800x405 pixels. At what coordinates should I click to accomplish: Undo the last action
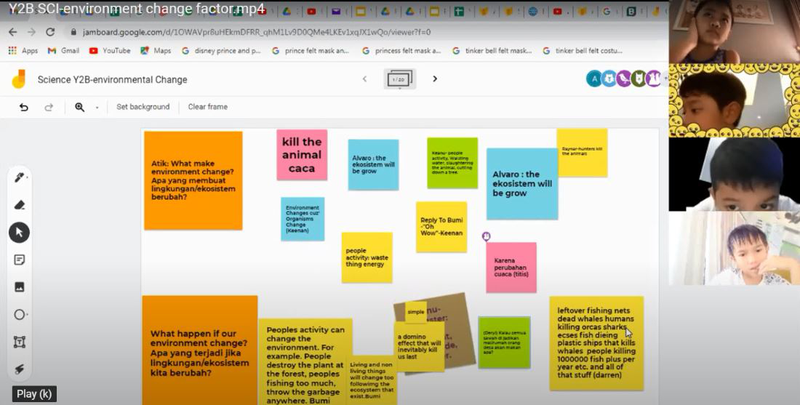24,106
